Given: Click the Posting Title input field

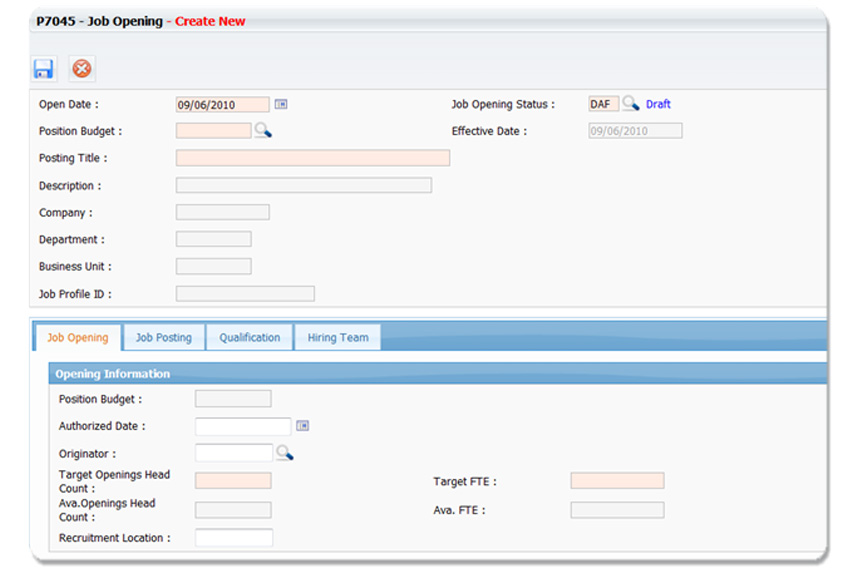Looking at the screenshot, I should point(312,158).
